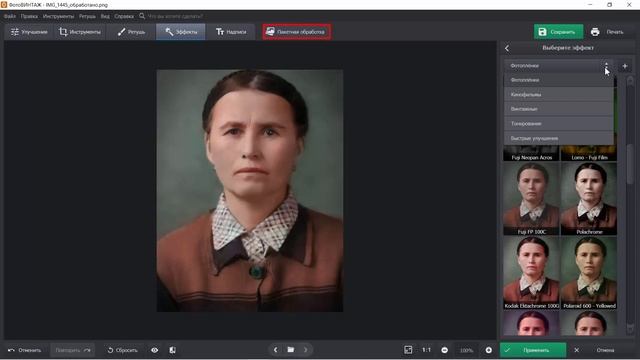Go to next image arrow
640x360 pixels.
(306, 350)
